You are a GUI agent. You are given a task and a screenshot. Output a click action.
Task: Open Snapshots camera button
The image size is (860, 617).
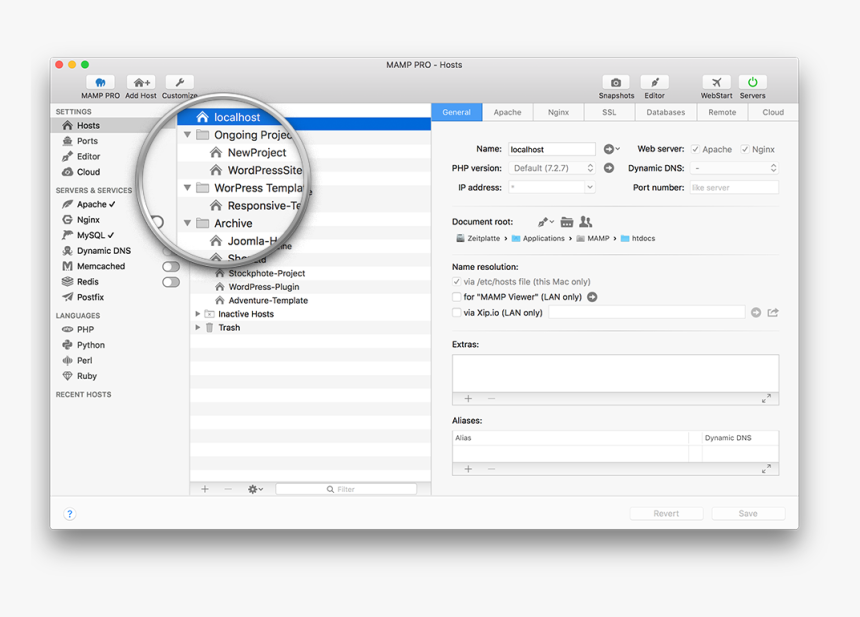click(x=616, y=83)
